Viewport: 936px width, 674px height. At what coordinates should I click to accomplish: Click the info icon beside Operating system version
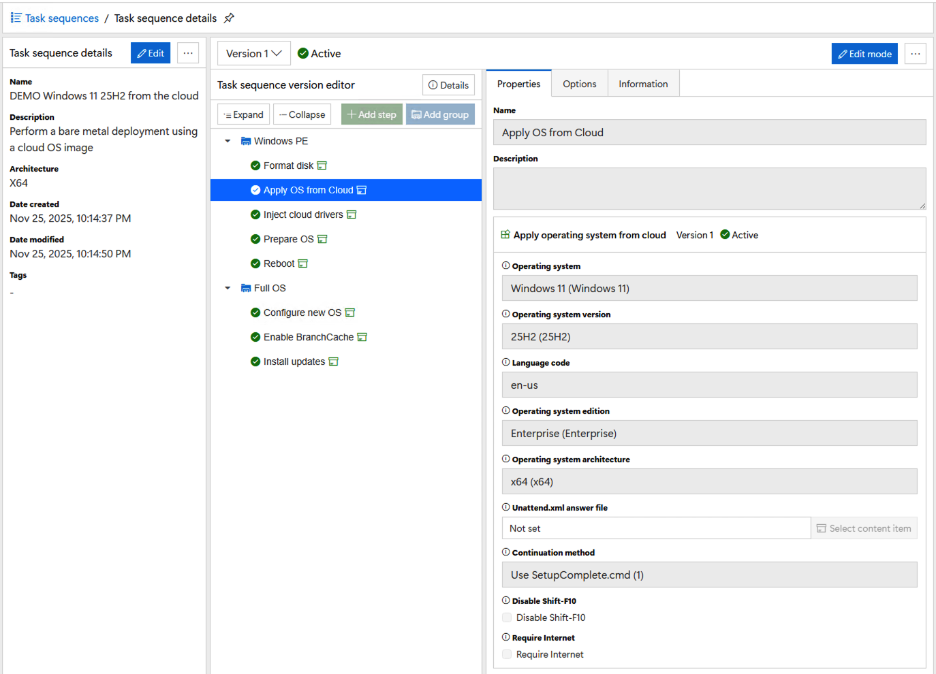[x=505, y=315]
